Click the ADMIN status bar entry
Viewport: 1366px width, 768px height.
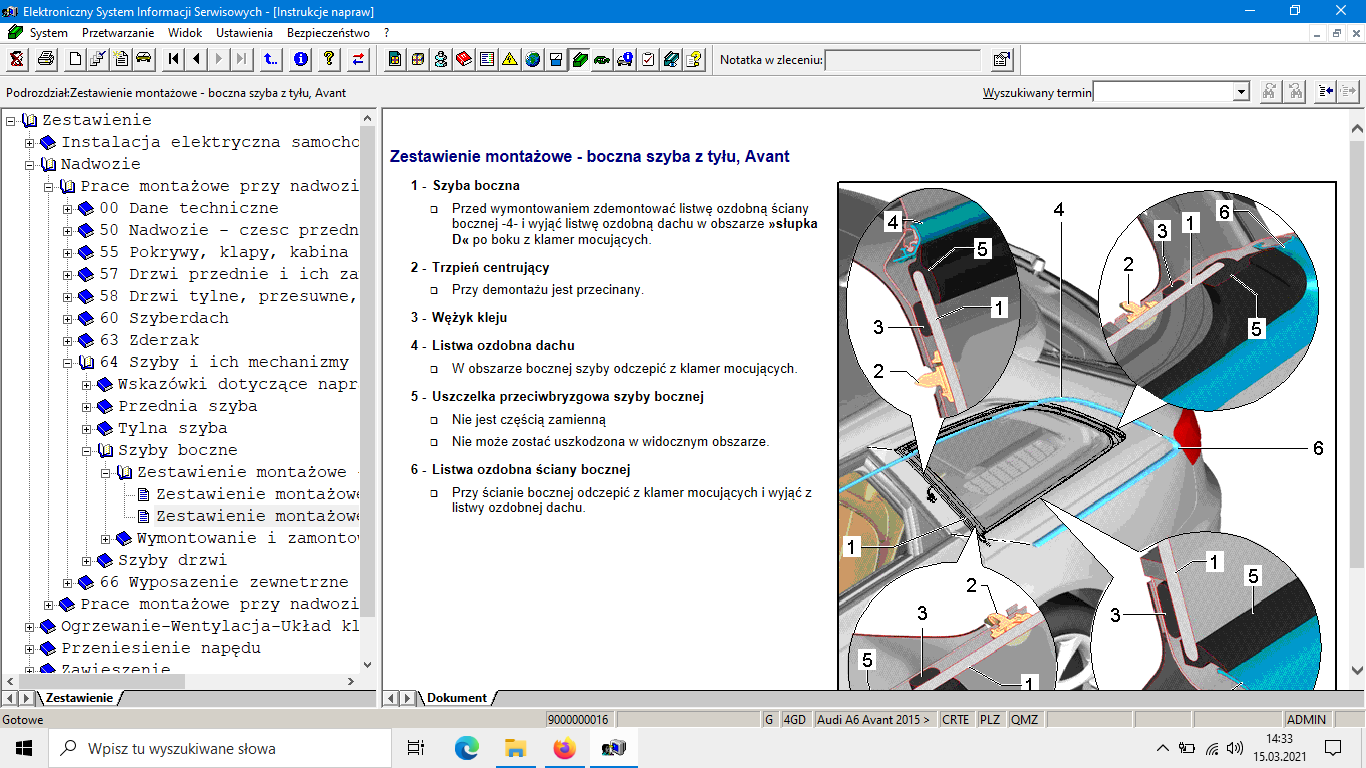point(1306,719)
